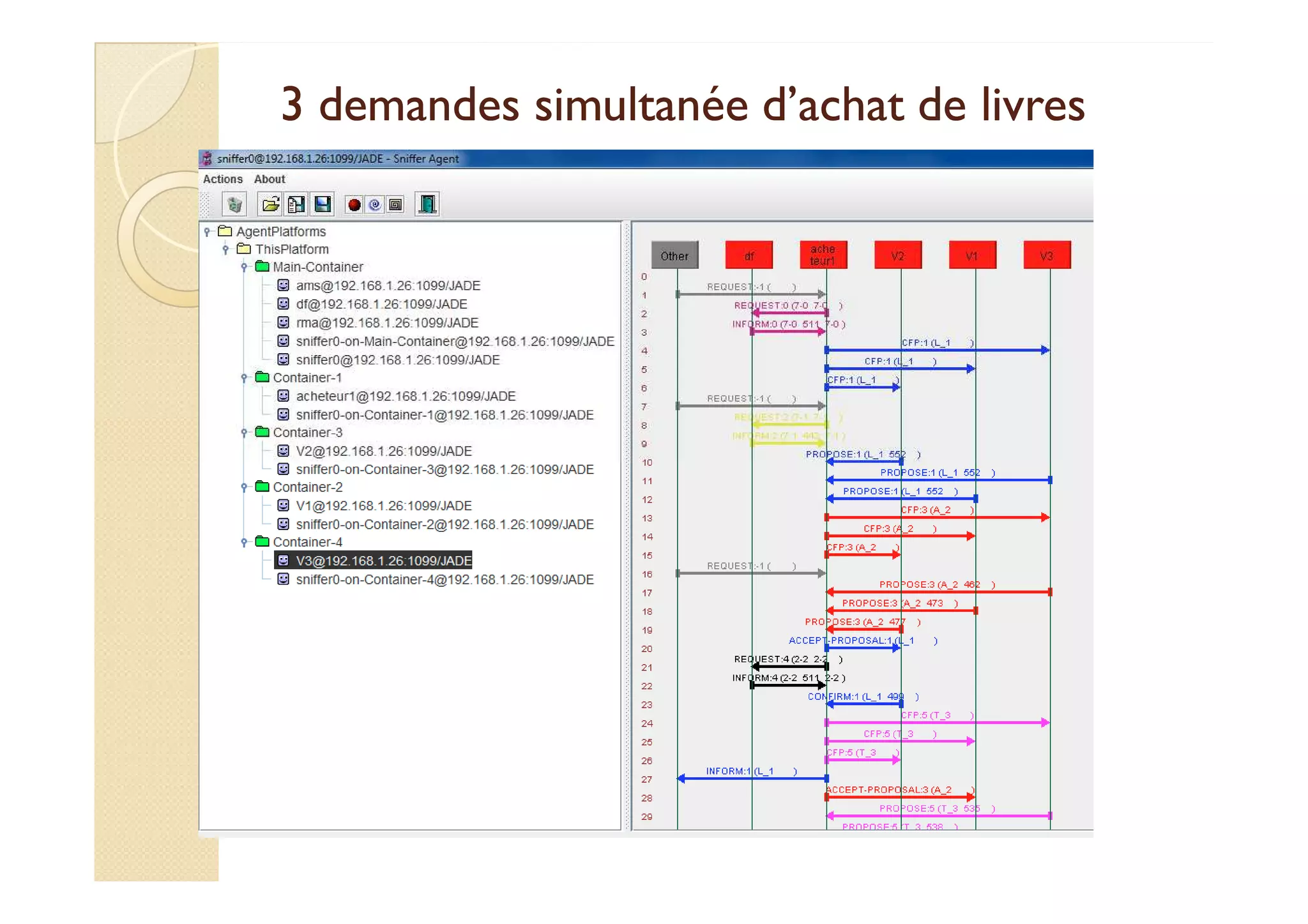Click the Clear Canvas trash icon
This screenshot has height=924, width=1308.
(x=234, y=204)
